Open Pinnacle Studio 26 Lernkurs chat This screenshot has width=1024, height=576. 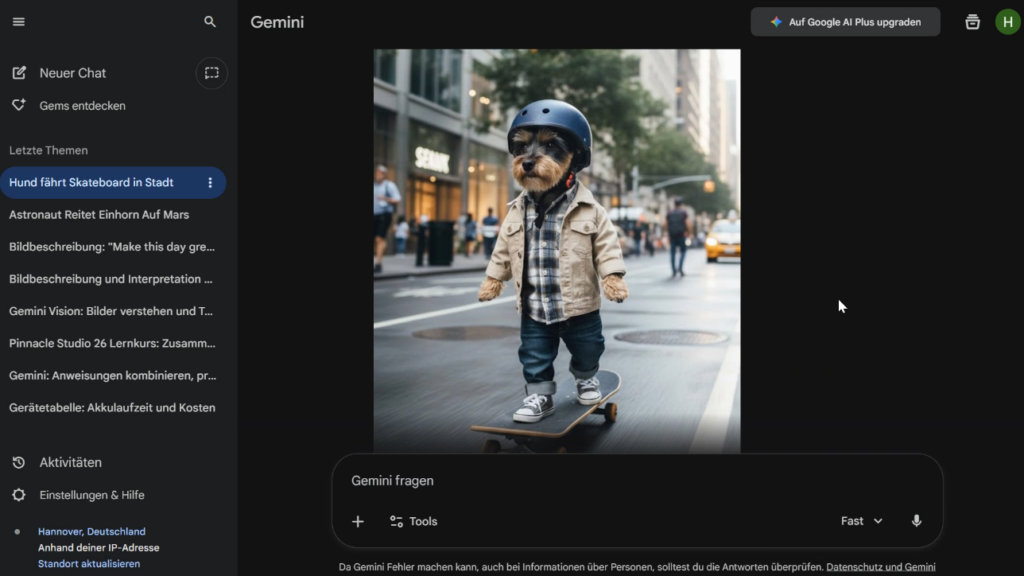click(x=111, y=343)
